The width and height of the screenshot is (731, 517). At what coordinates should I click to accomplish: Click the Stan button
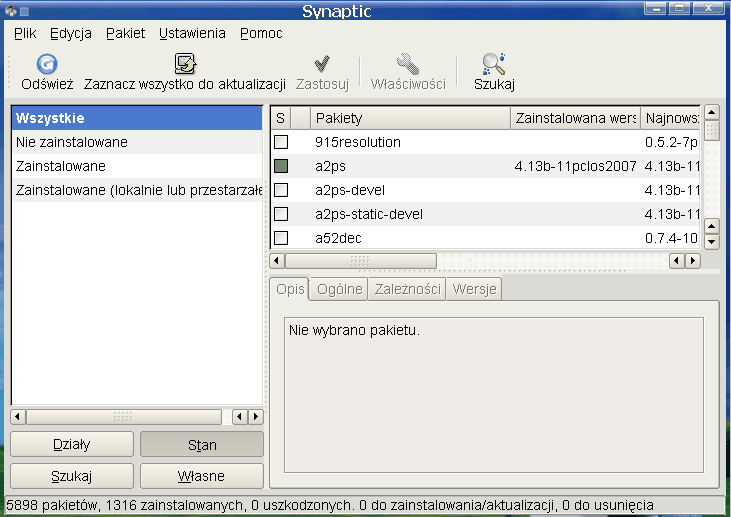tap(202, 444)
